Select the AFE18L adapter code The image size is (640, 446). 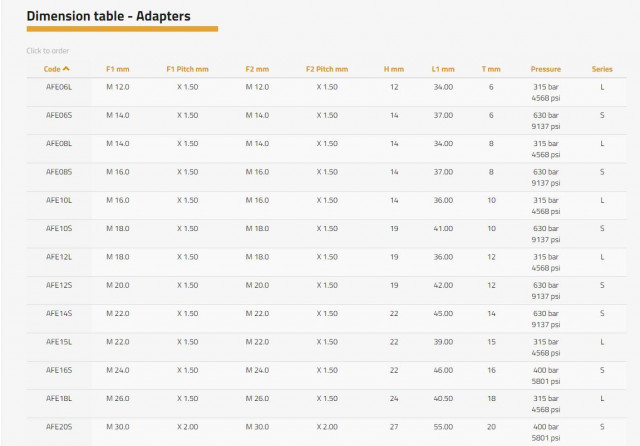(59, 398)
